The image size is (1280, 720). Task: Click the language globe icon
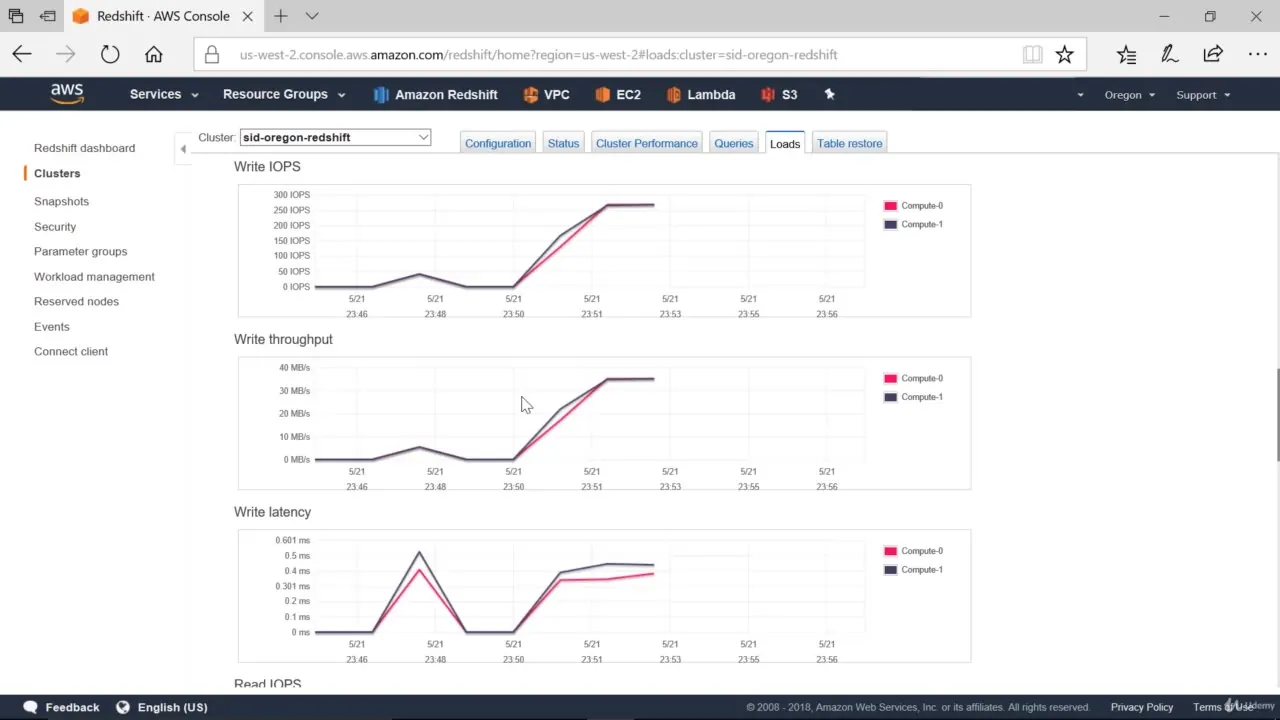click(123, 707)
